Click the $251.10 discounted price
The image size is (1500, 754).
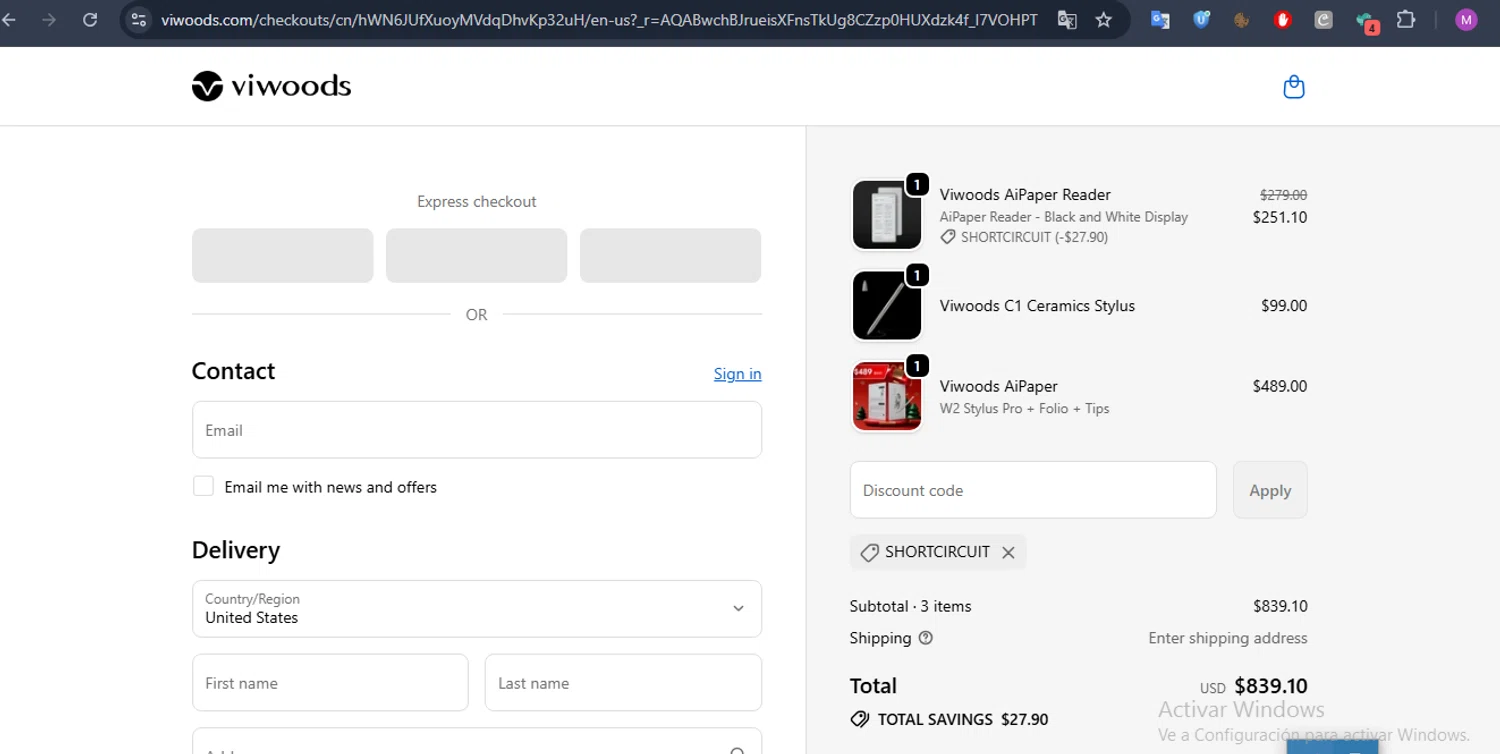pyautogui.click(x=1279, y=217)
